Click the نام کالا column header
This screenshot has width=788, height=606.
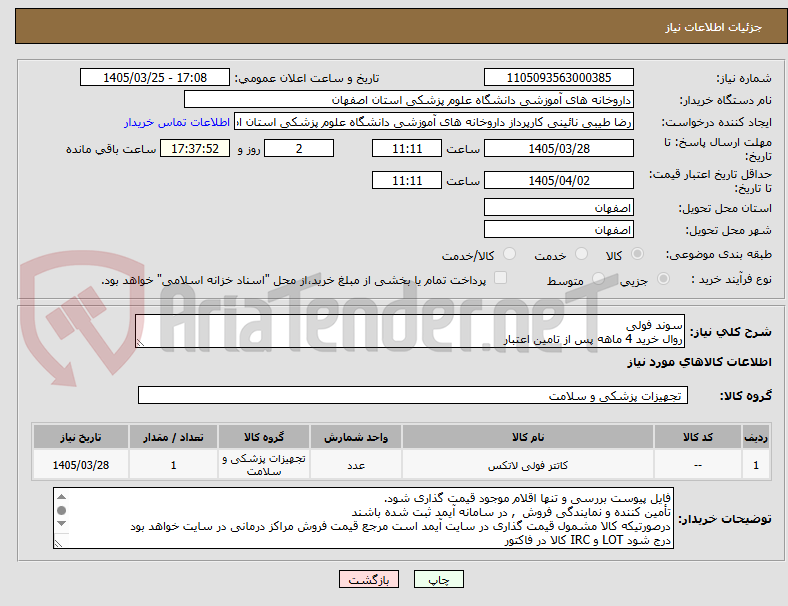pos(528,437)
